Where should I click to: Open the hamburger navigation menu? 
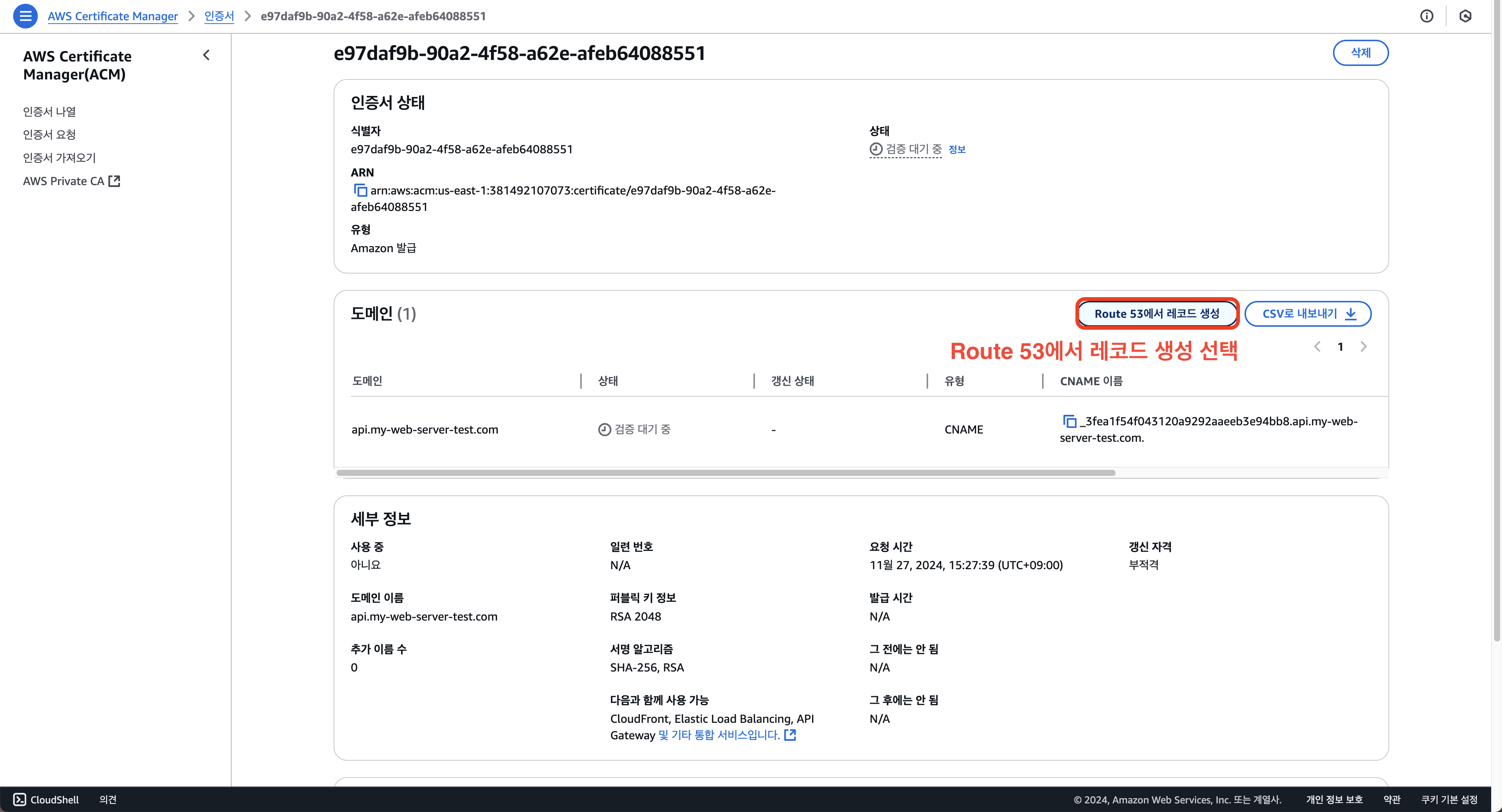point(25,16)
